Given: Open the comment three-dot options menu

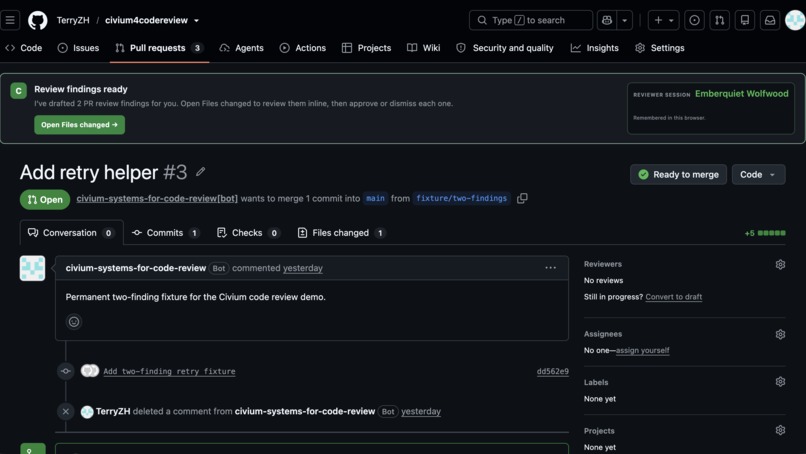Looking at the screenshot, I should (551, 268).
